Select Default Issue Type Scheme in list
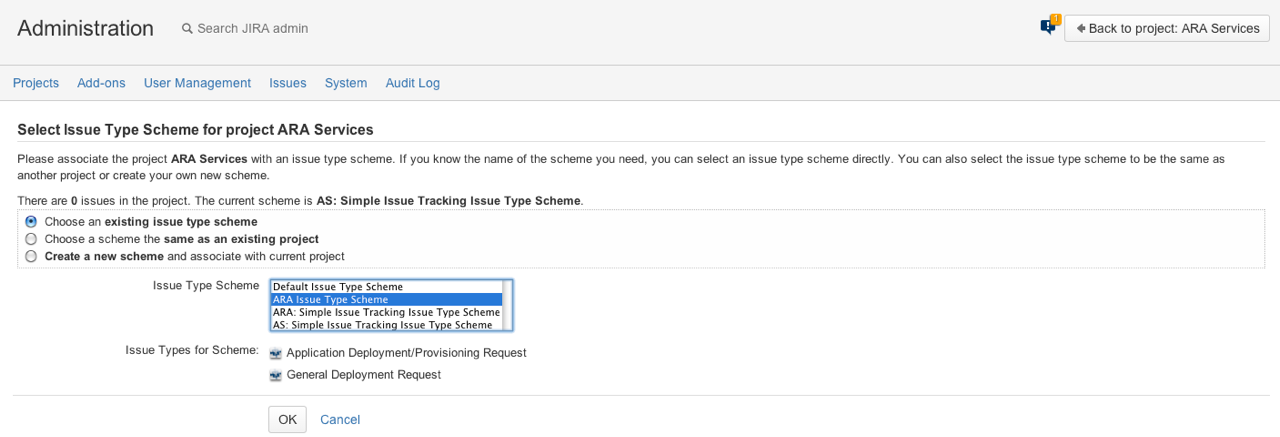 (x=386, y=287)
